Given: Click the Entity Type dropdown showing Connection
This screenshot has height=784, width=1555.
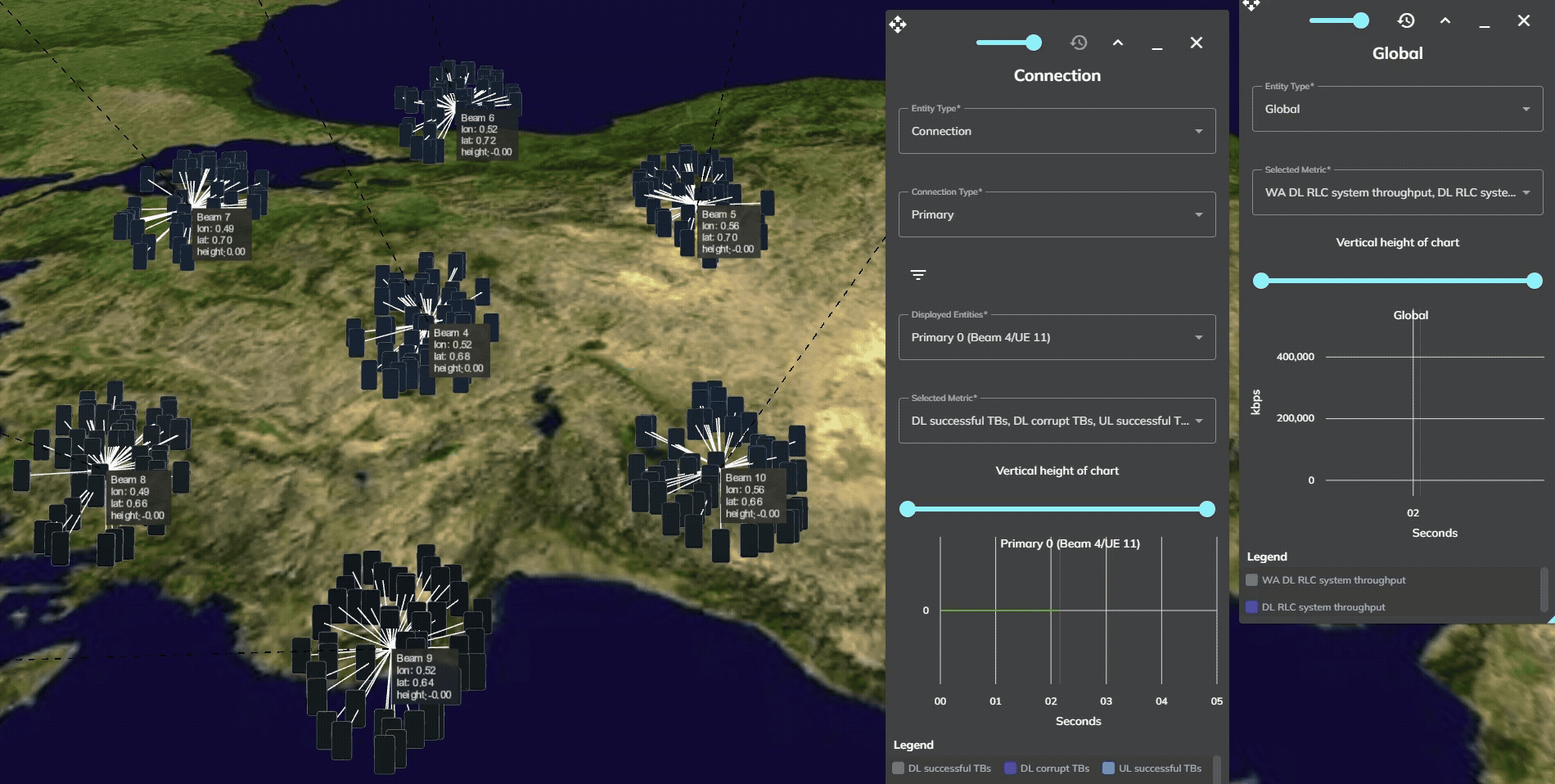Looking at the screenshot, I should tap(1057, 131).
